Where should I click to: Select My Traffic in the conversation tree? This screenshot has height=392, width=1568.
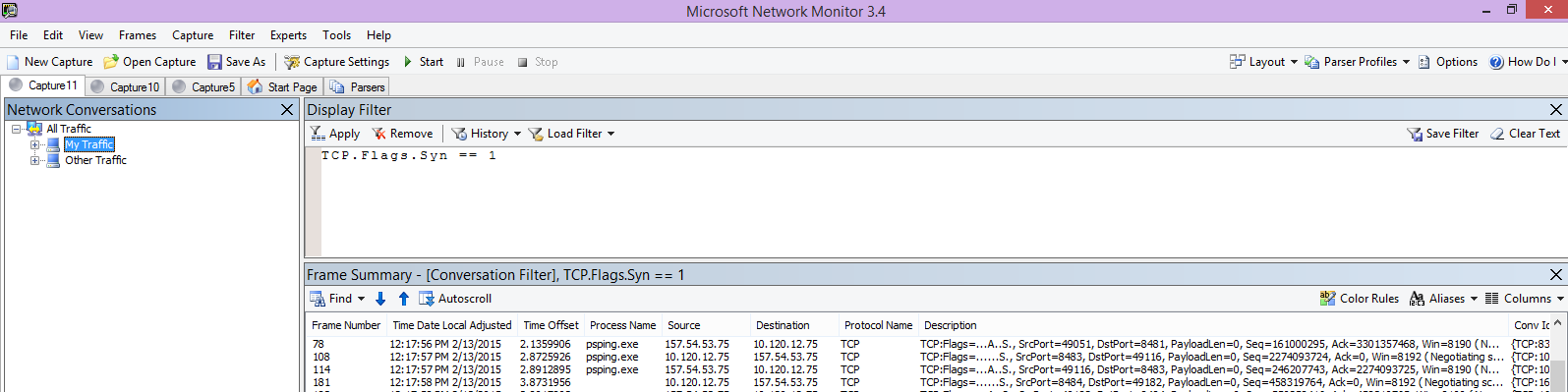pos(88,144)
